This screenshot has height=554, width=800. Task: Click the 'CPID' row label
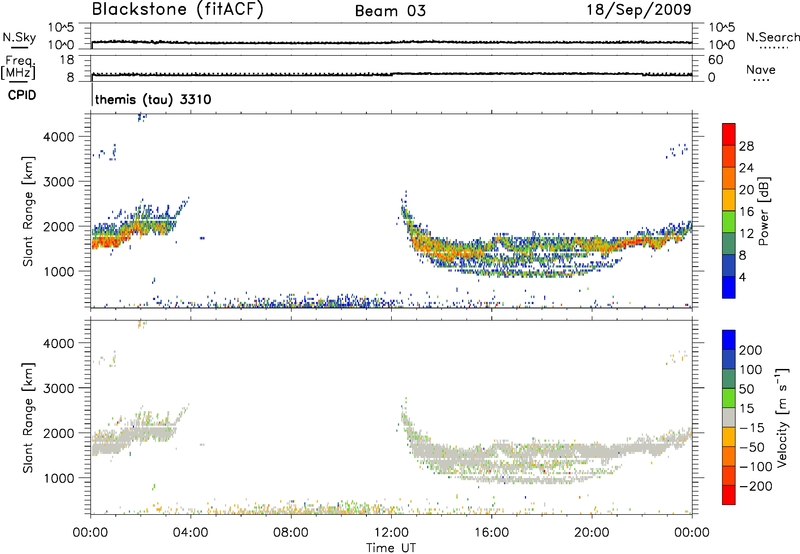pos(22,95)
